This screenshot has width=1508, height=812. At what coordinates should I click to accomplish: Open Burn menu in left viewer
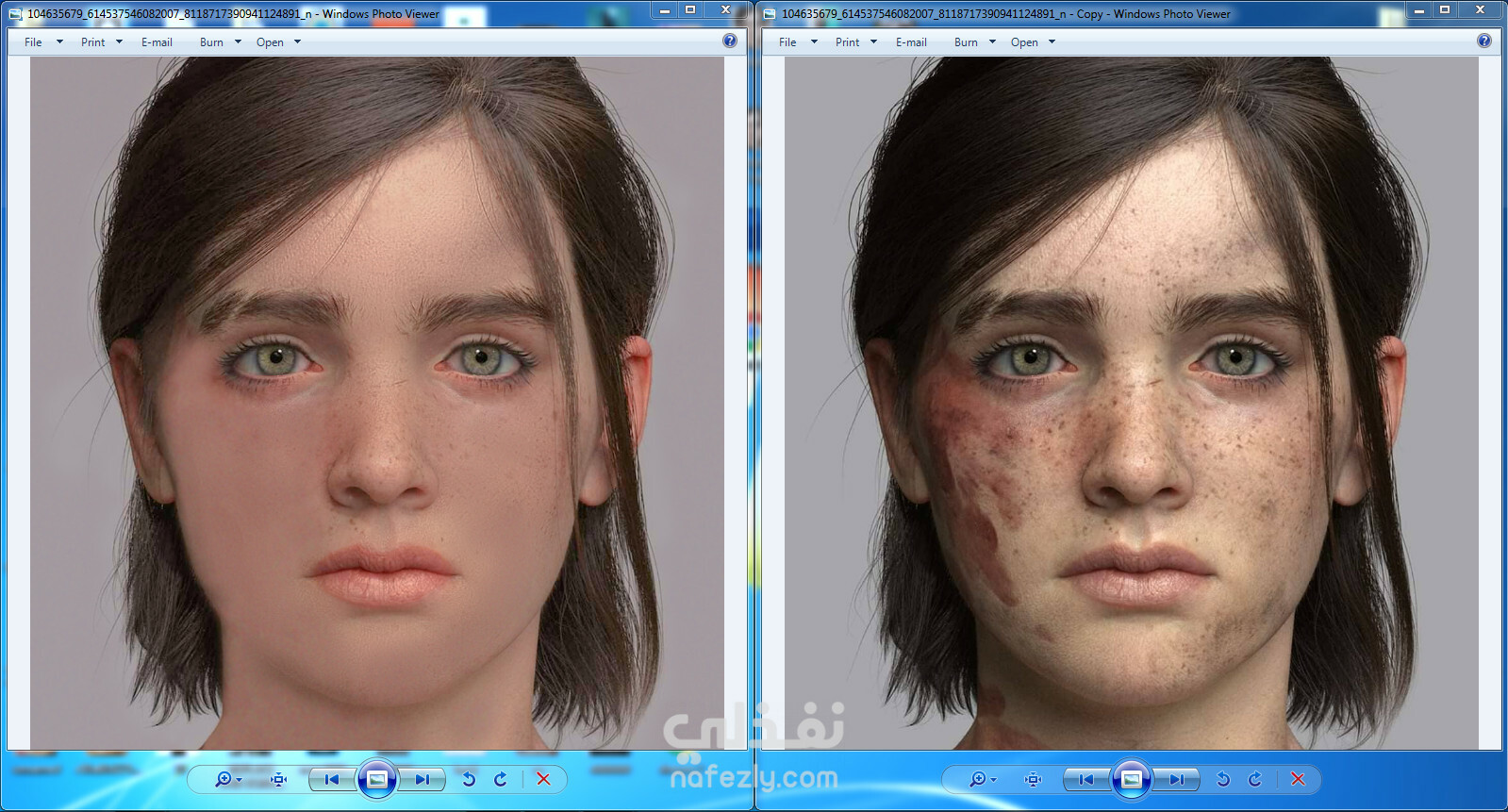(211, 42)
